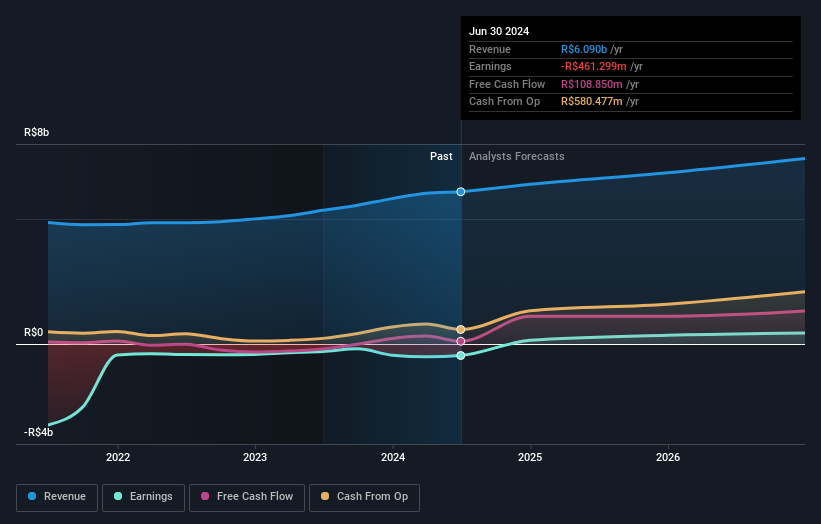Image resolution: width=821 pixels, height=524 pixels.
Task: Click the 2026 x-axis label
Action: click(668, 457)
